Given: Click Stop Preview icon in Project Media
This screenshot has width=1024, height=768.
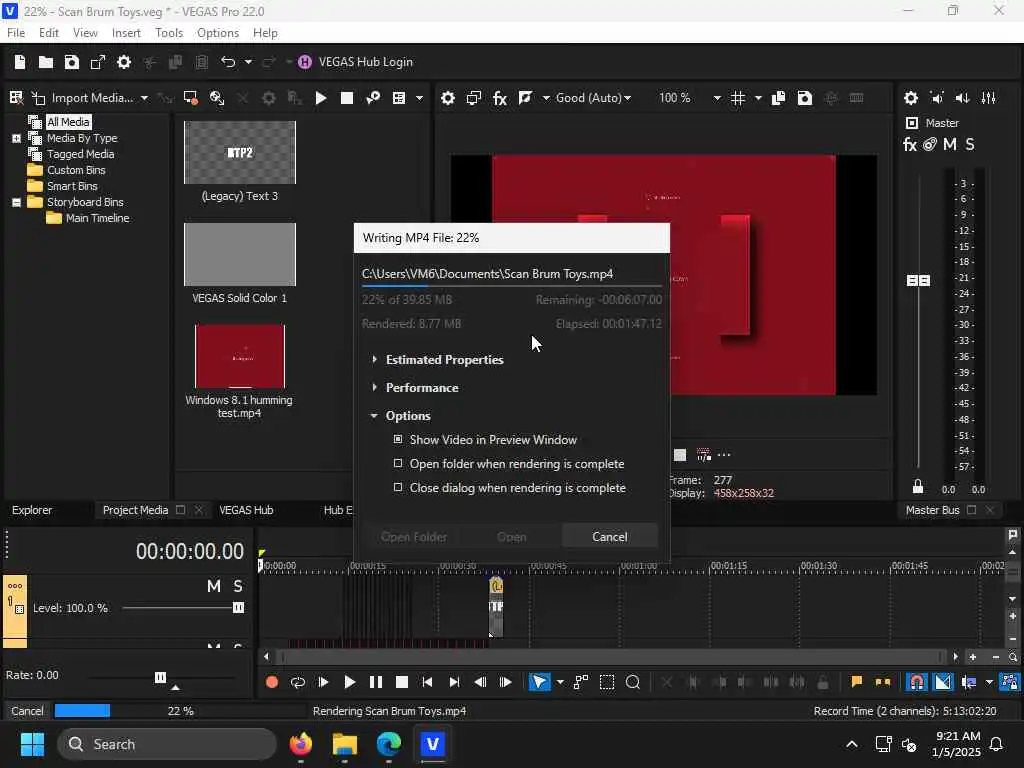Looking at the screenshot, I should click(347, 98).
